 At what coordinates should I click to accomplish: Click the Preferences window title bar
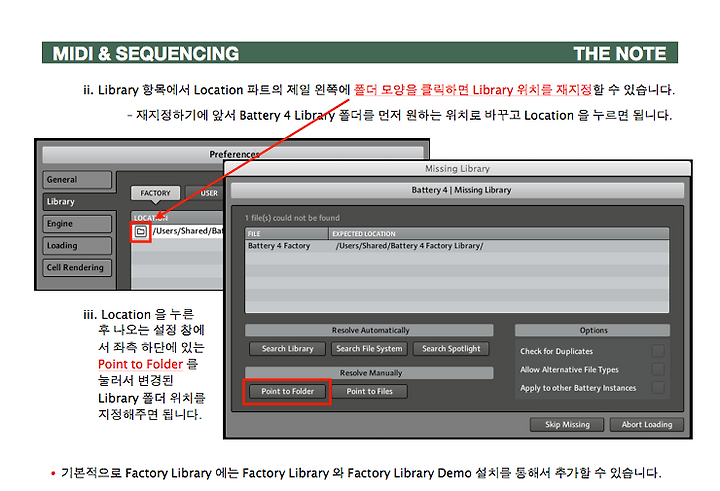click(x=233, y=154)
